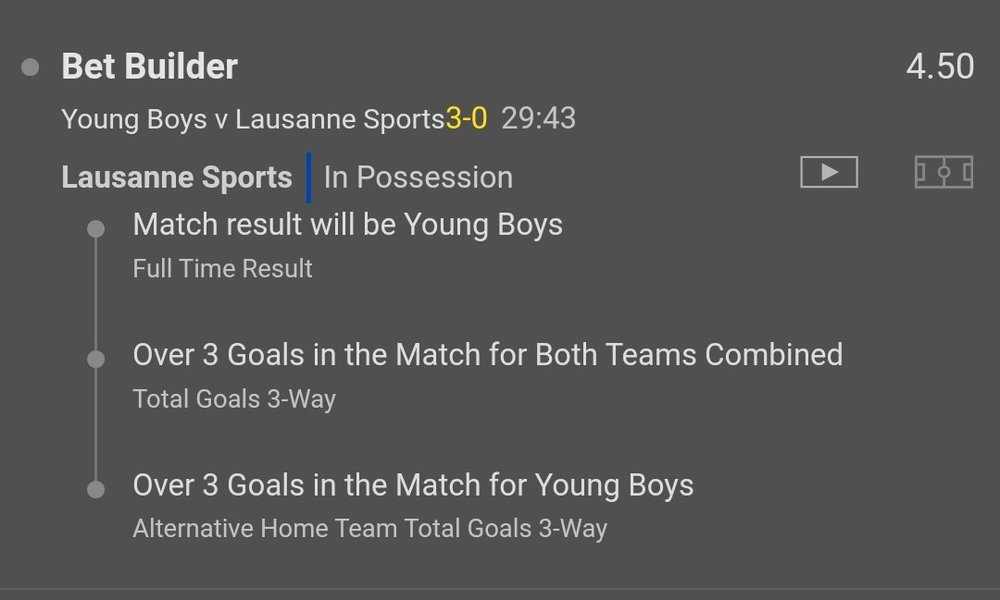Click Alternative Home Team Total Goals 3-Way
Viewport: 1000px width, 600px height.
coord(370,529)
